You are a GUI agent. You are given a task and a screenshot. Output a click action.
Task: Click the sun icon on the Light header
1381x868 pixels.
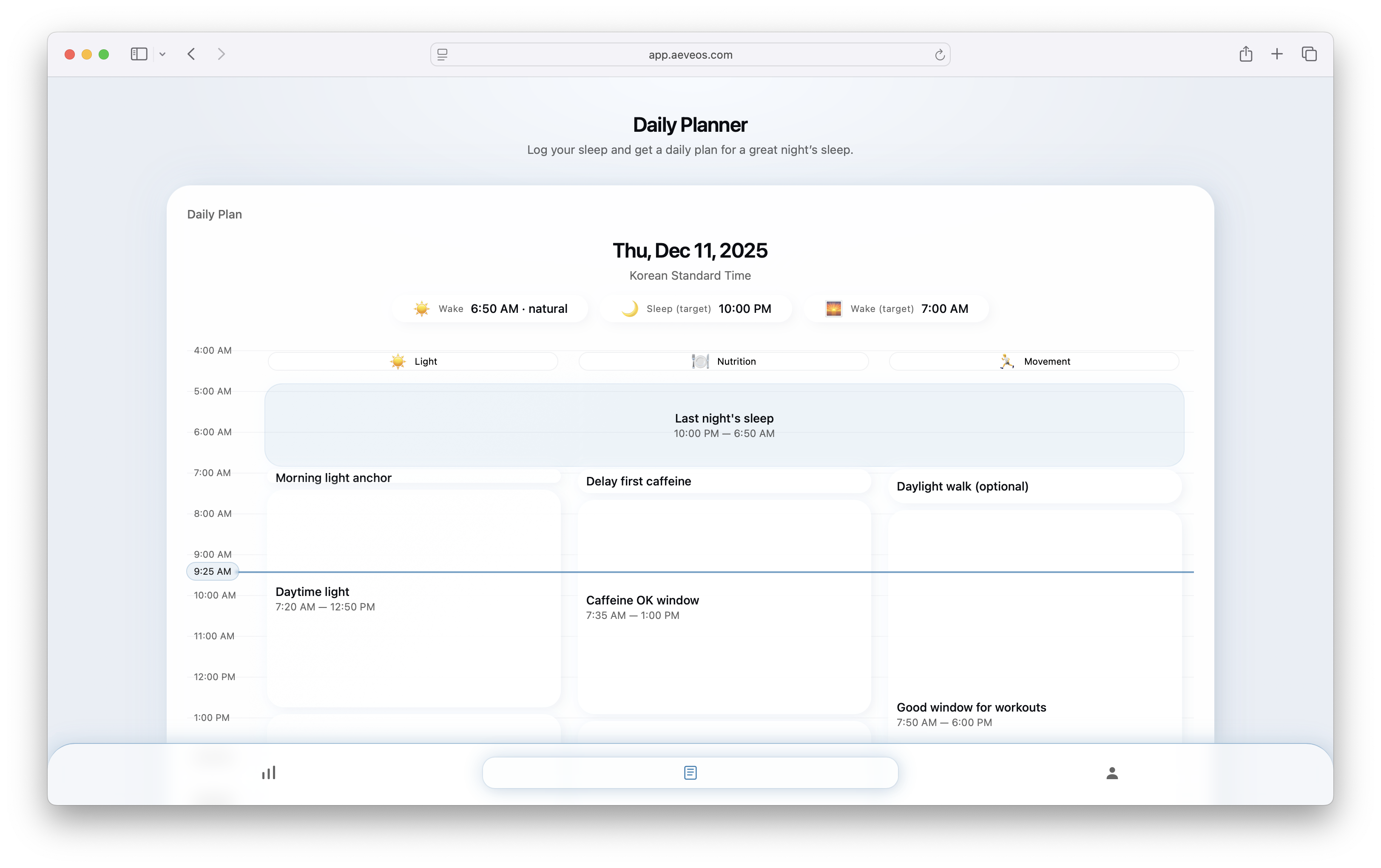click(x=397, y=361)
